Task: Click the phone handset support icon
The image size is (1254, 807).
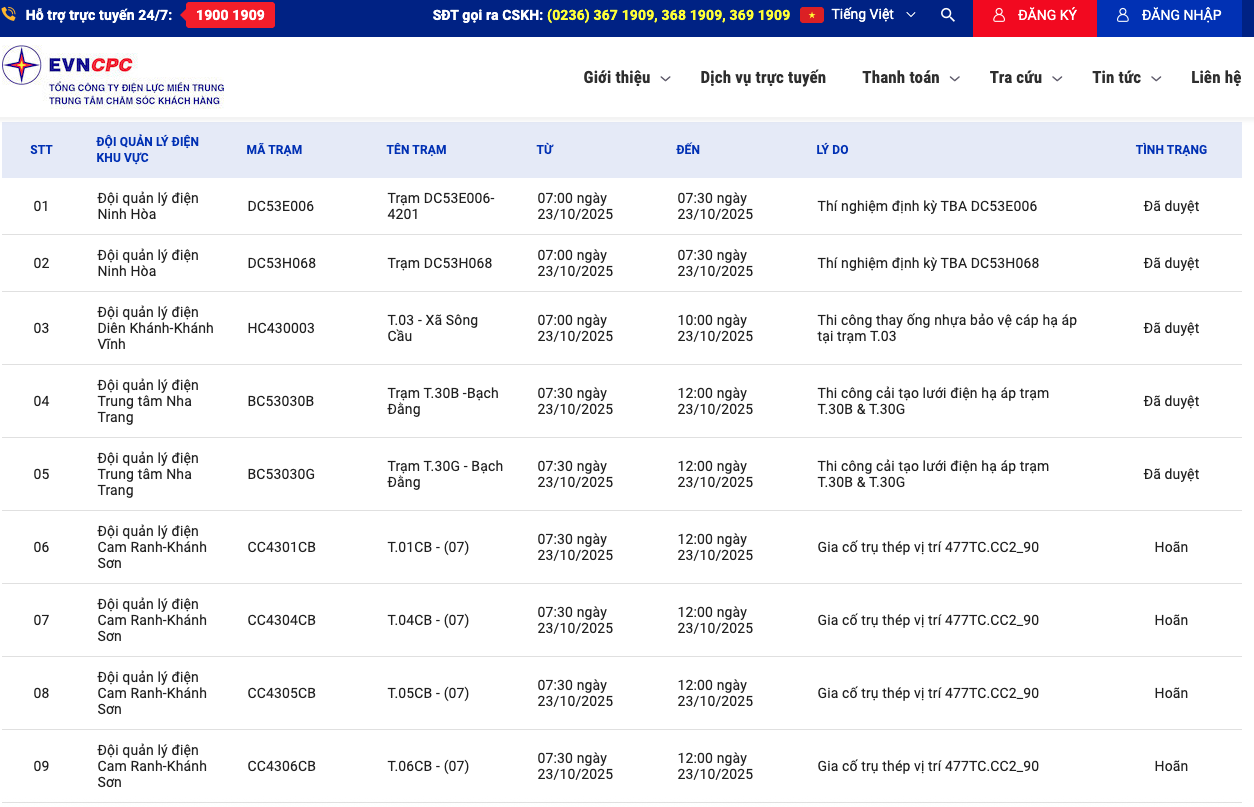Action: 10,15
